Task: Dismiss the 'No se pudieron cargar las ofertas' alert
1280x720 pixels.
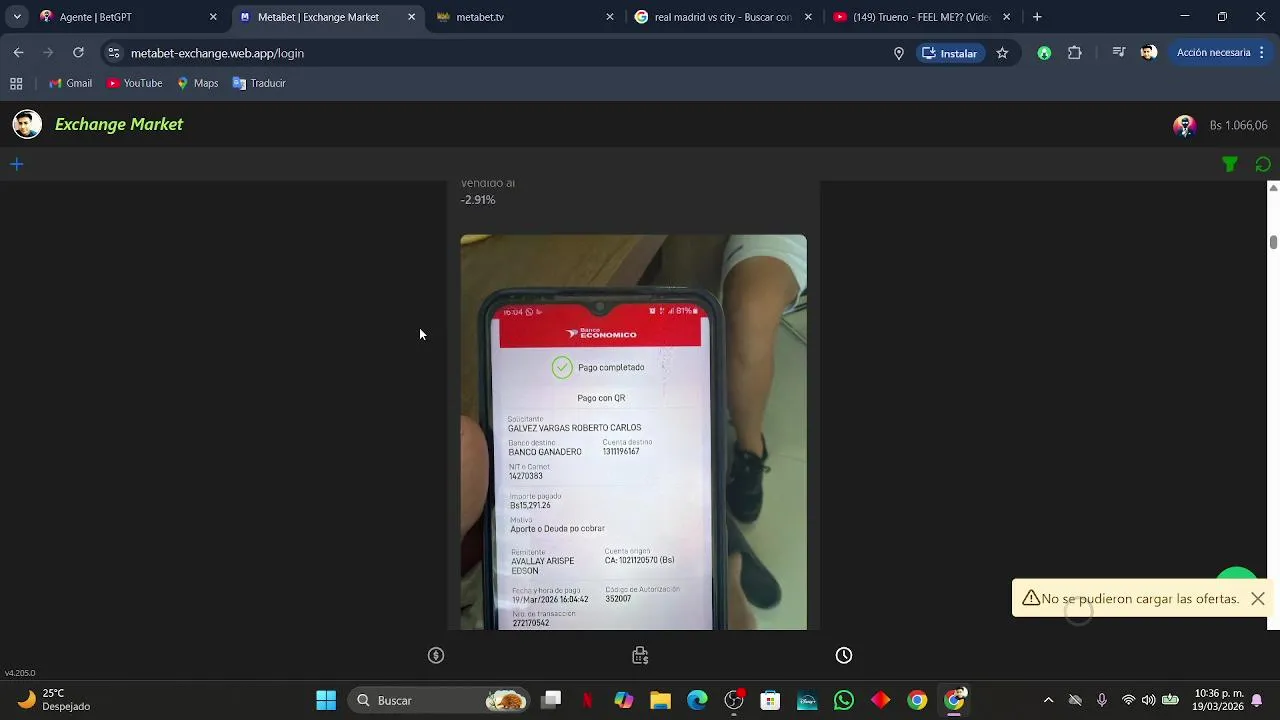Action: click(1258, 598)
